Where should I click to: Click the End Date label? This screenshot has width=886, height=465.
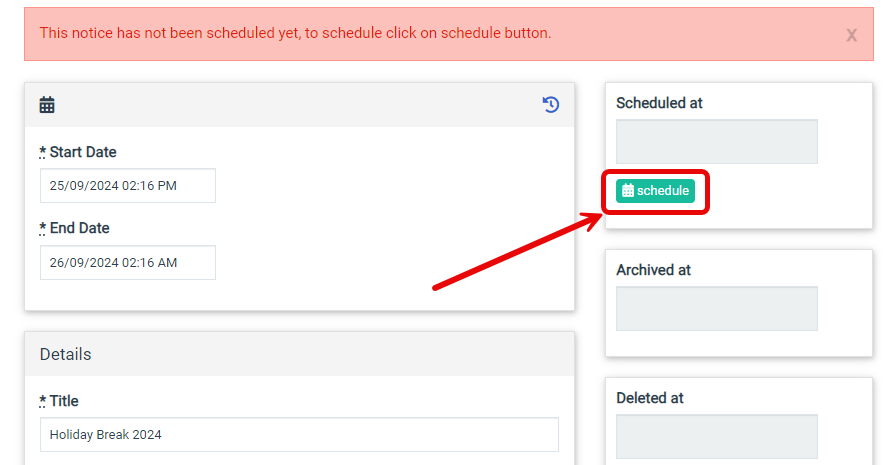[x=79, y=228]
